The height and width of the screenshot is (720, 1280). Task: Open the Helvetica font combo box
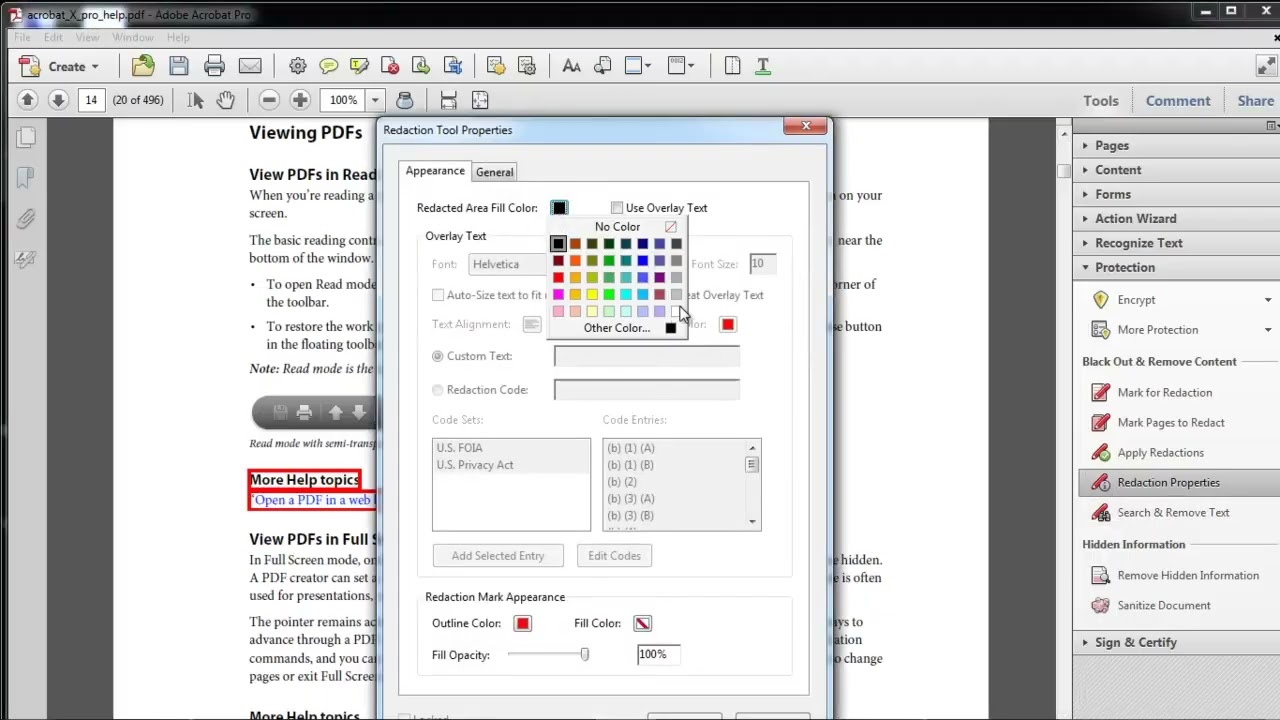click(510, 264)
